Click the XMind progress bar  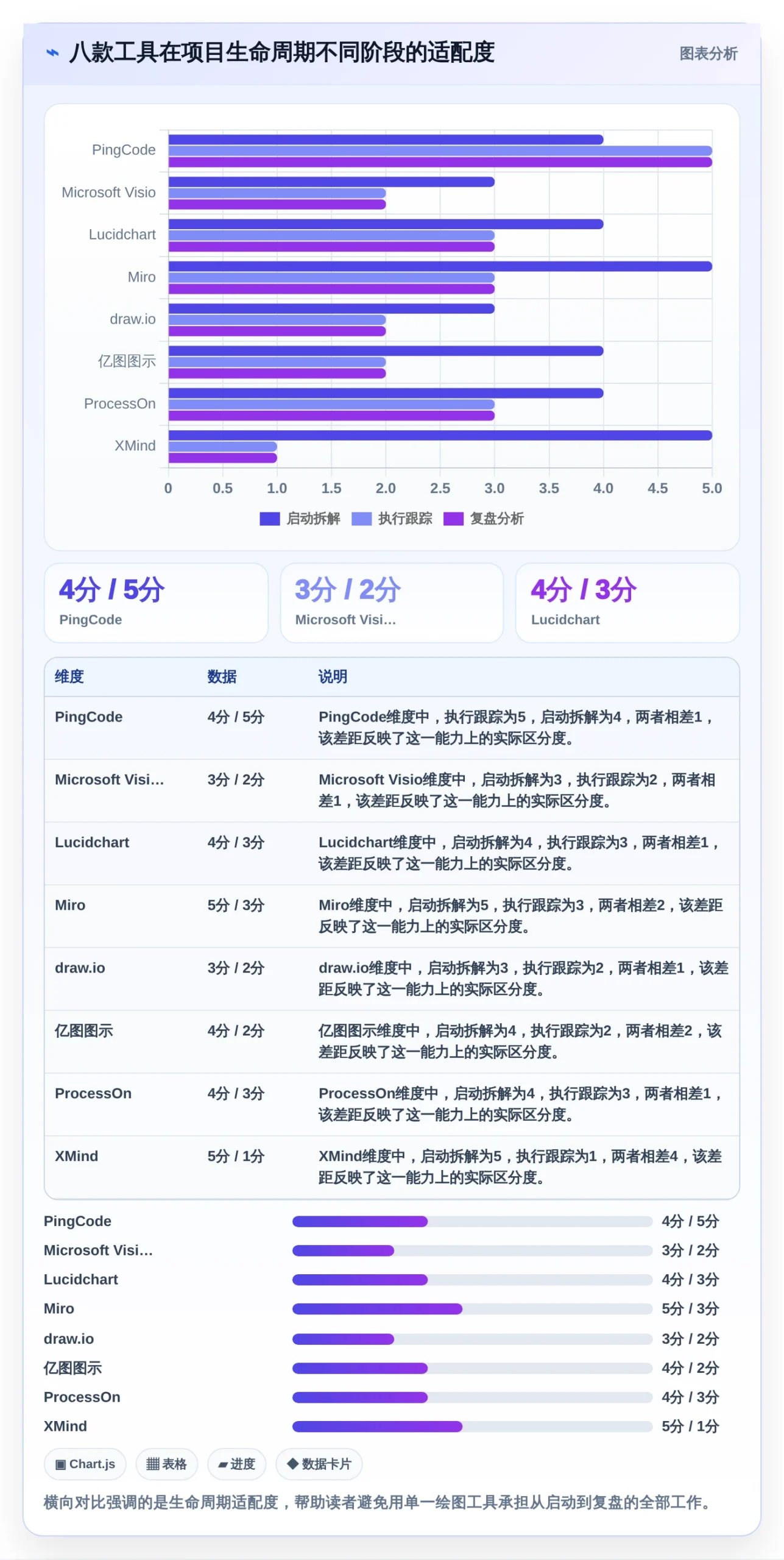tap(472, 1427)
